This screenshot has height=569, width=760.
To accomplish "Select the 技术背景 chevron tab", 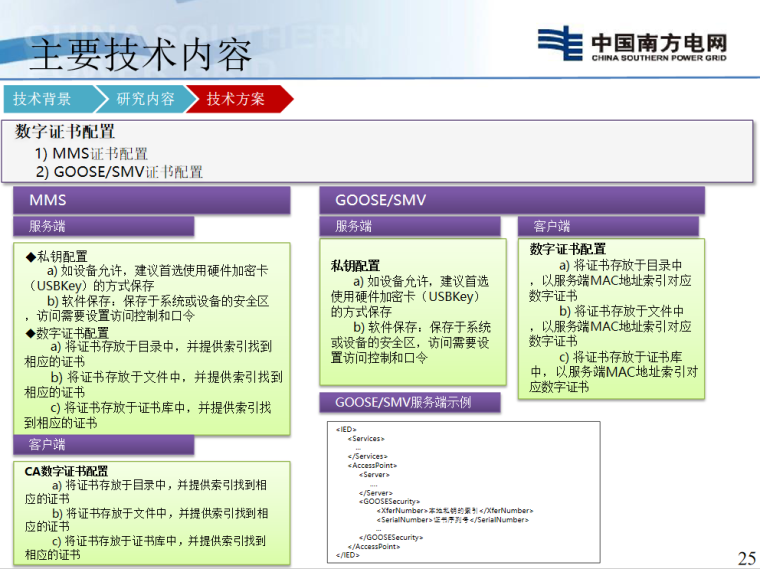I will 46,99.
